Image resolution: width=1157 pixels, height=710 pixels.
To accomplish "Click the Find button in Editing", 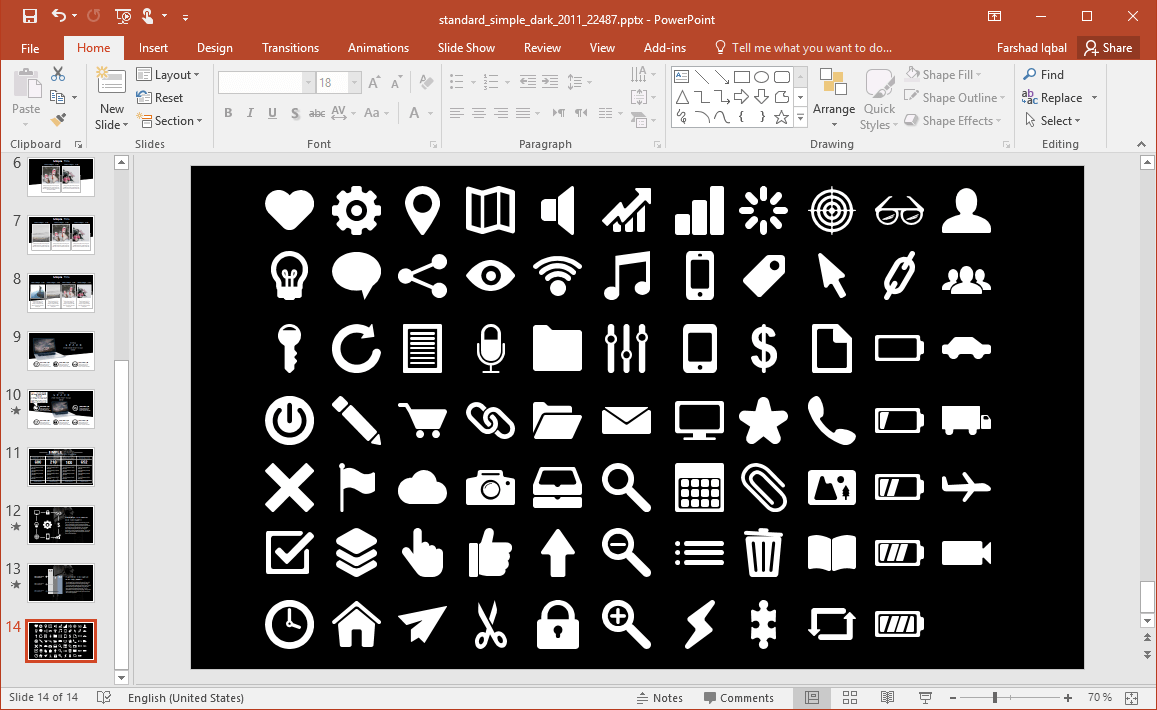I will point(1043,75).
